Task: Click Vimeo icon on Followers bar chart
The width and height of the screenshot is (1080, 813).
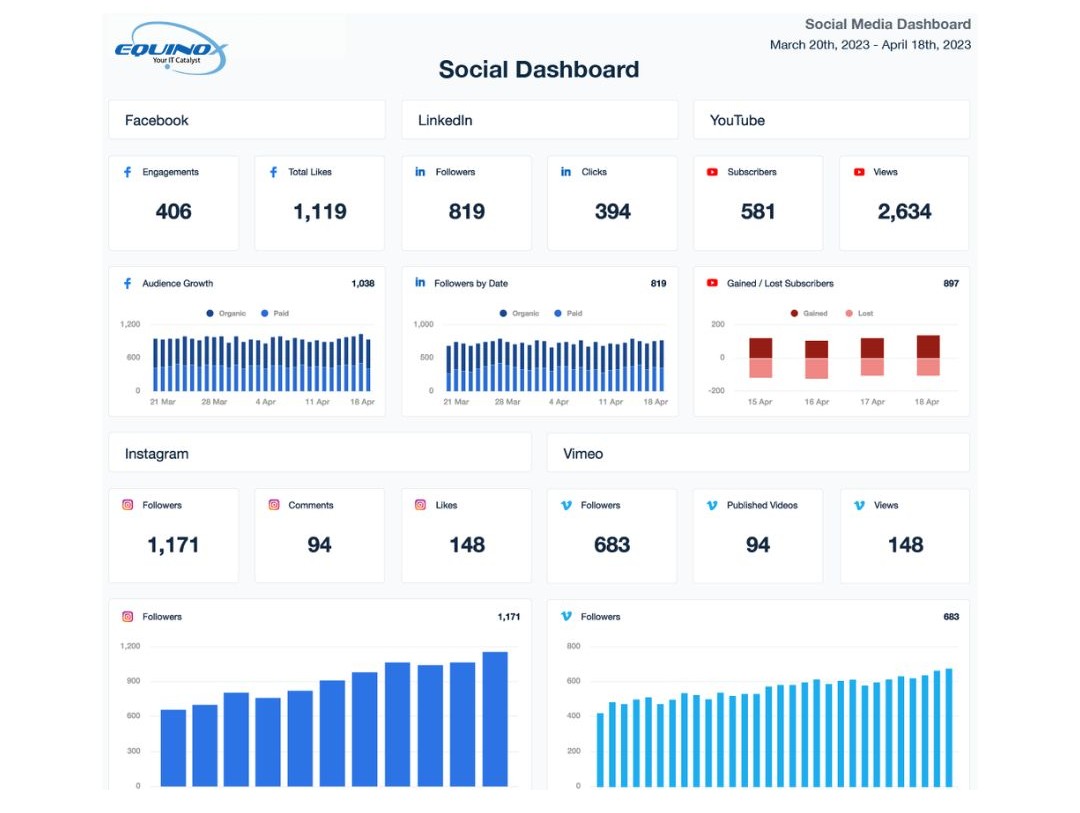Action: [x=566, y=617]
